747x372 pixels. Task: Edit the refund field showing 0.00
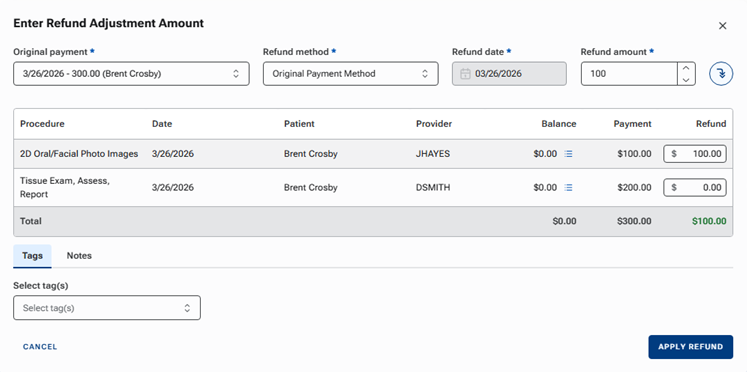pyautogui.click(x=695, y=188)
